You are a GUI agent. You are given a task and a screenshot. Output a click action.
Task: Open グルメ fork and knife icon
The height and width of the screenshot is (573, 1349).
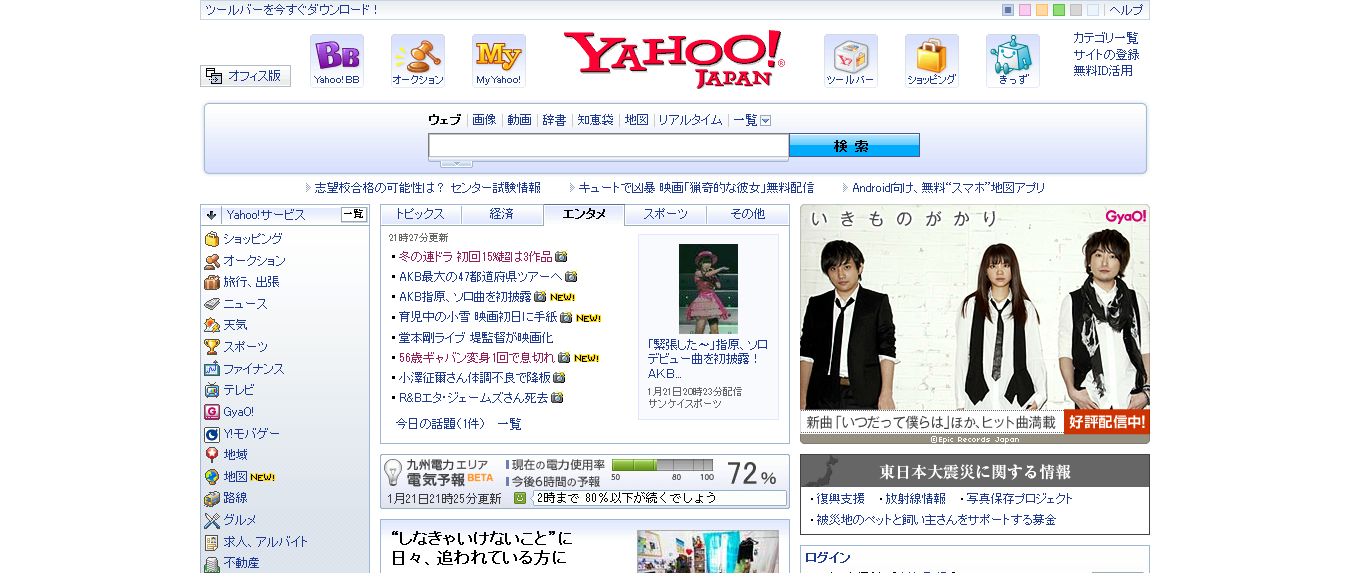[212, 520]
